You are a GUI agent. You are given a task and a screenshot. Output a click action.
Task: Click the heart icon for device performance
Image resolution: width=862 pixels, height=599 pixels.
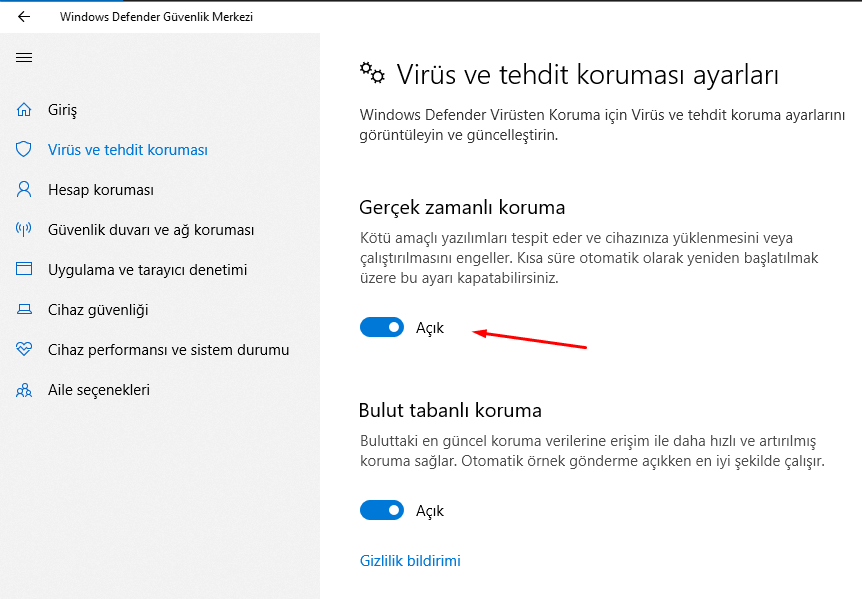pyautogui.click(x=24, y=349)
